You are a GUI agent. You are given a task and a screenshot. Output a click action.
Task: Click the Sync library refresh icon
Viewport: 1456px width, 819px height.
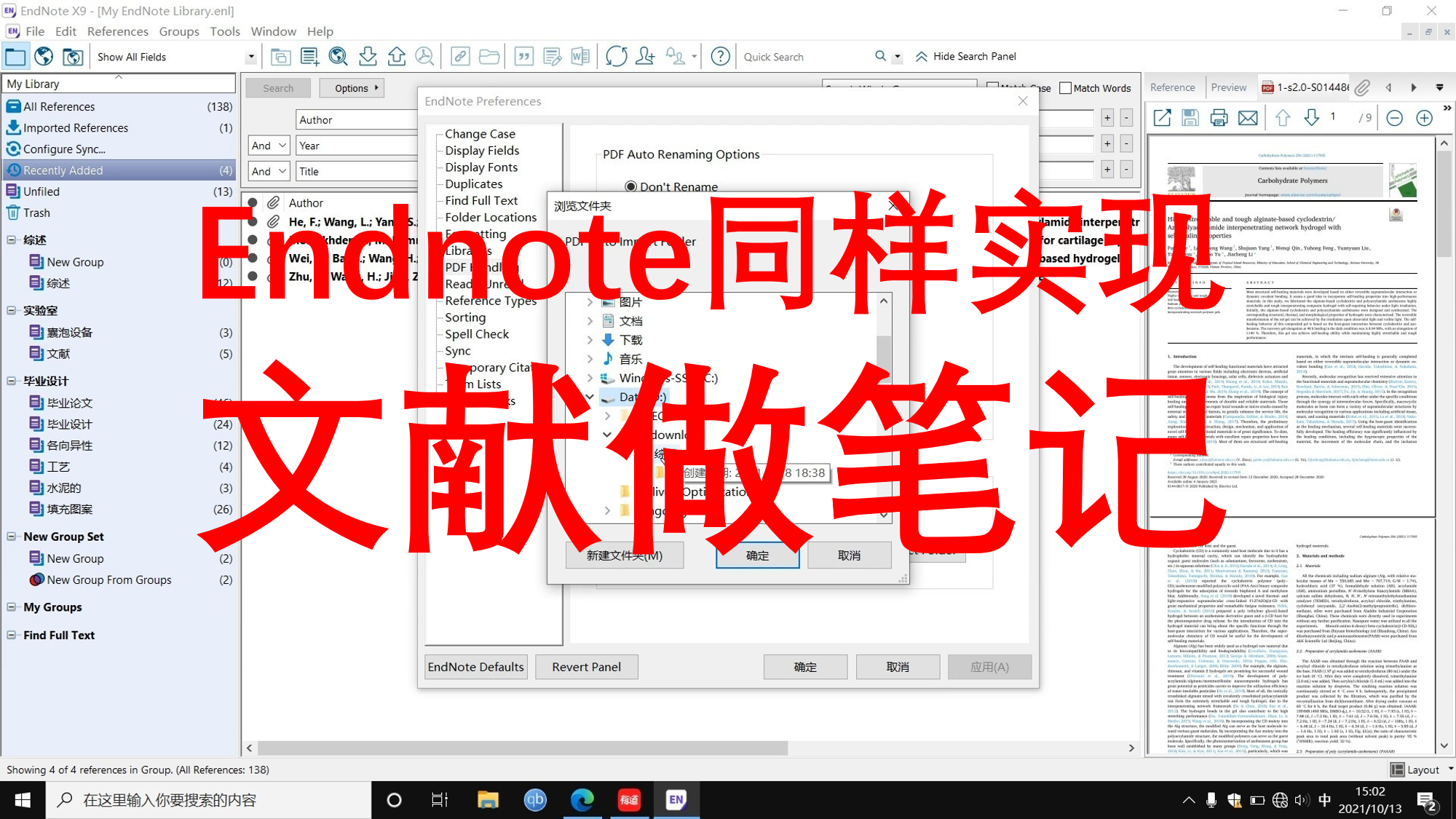pos(616,56)
